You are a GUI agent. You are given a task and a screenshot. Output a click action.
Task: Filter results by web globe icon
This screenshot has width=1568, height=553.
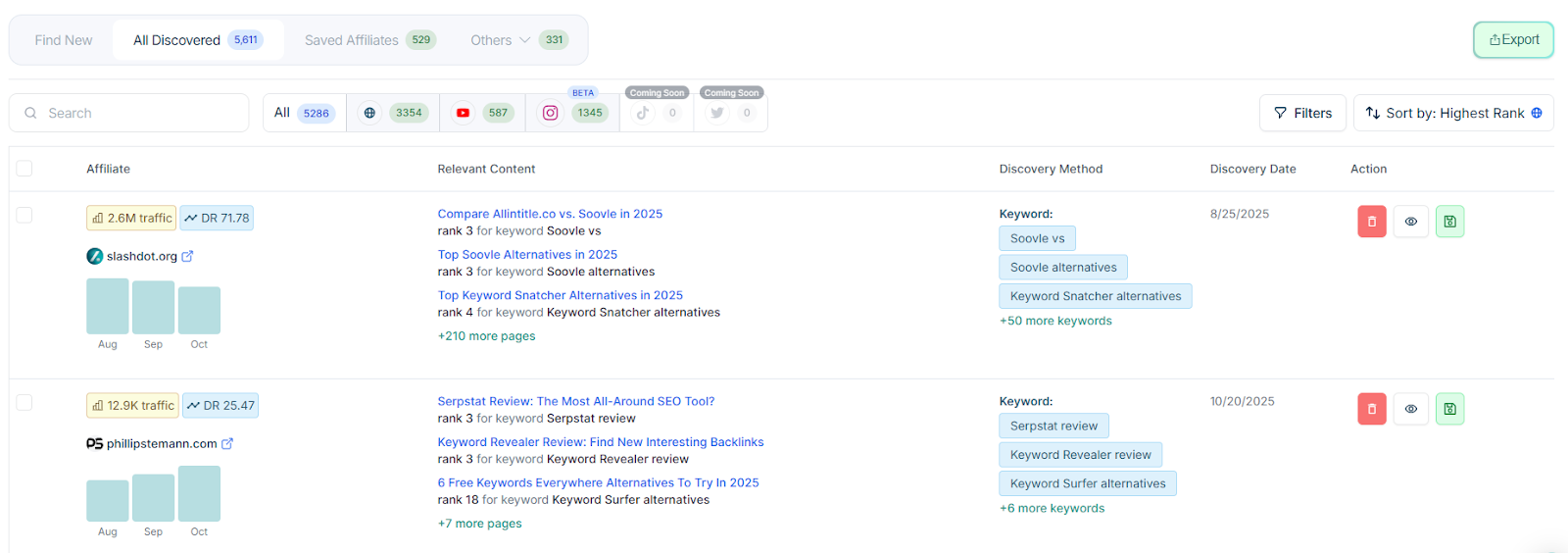pos(369,113)
